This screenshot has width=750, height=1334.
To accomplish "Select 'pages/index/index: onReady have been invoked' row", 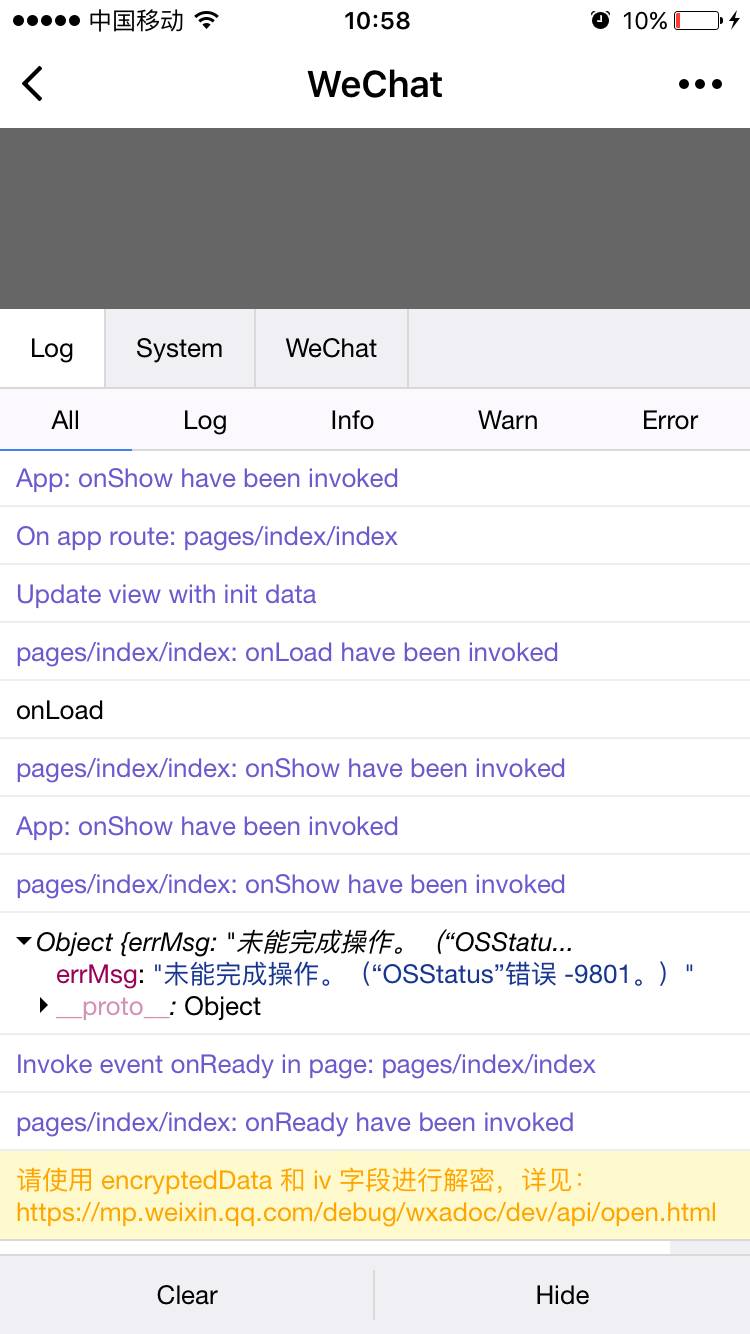I will coord(375,1122).
